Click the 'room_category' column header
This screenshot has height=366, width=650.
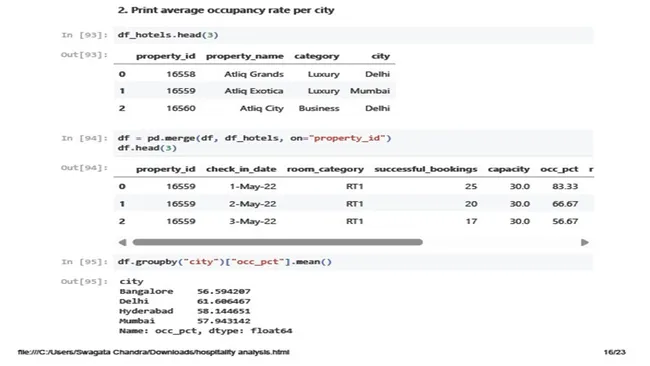coord(325,169)
